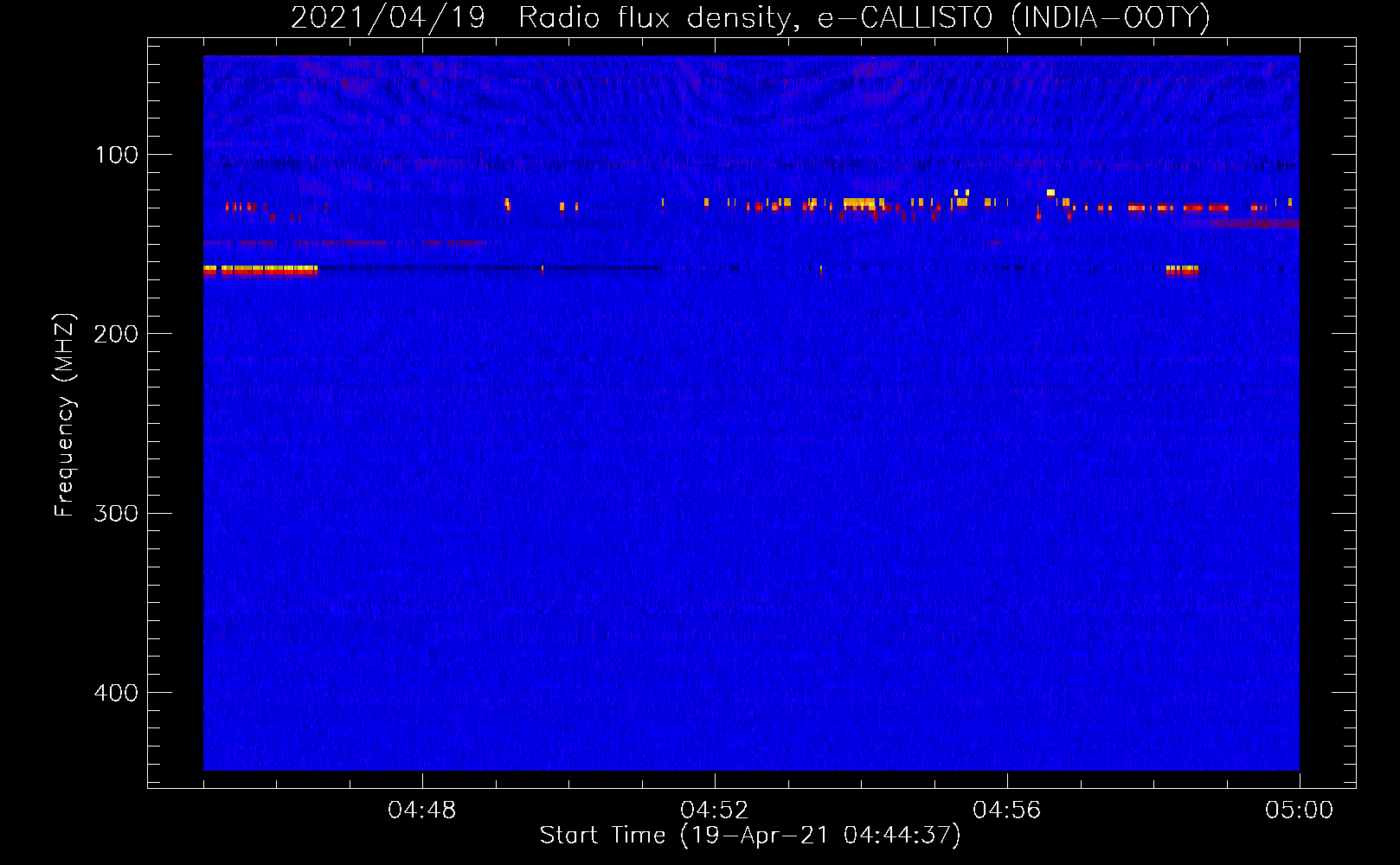Click the 04:52 time tick label

[715, 811]
